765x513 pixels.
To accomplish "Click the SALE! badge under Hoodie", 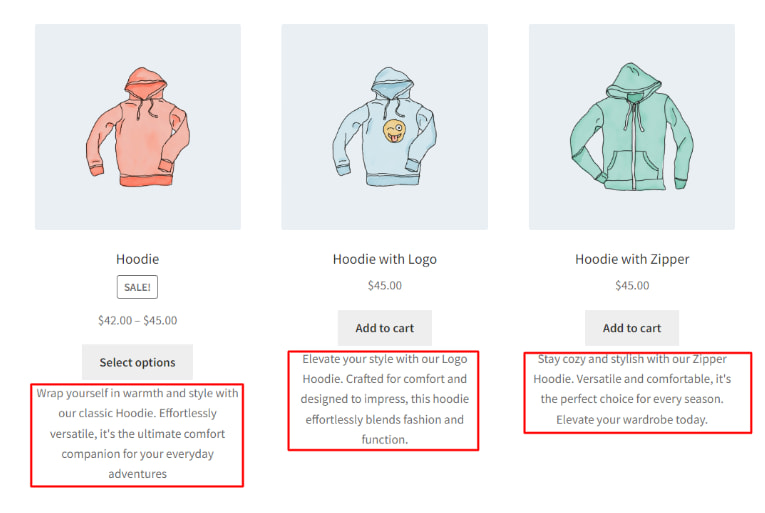I will 137,287.
